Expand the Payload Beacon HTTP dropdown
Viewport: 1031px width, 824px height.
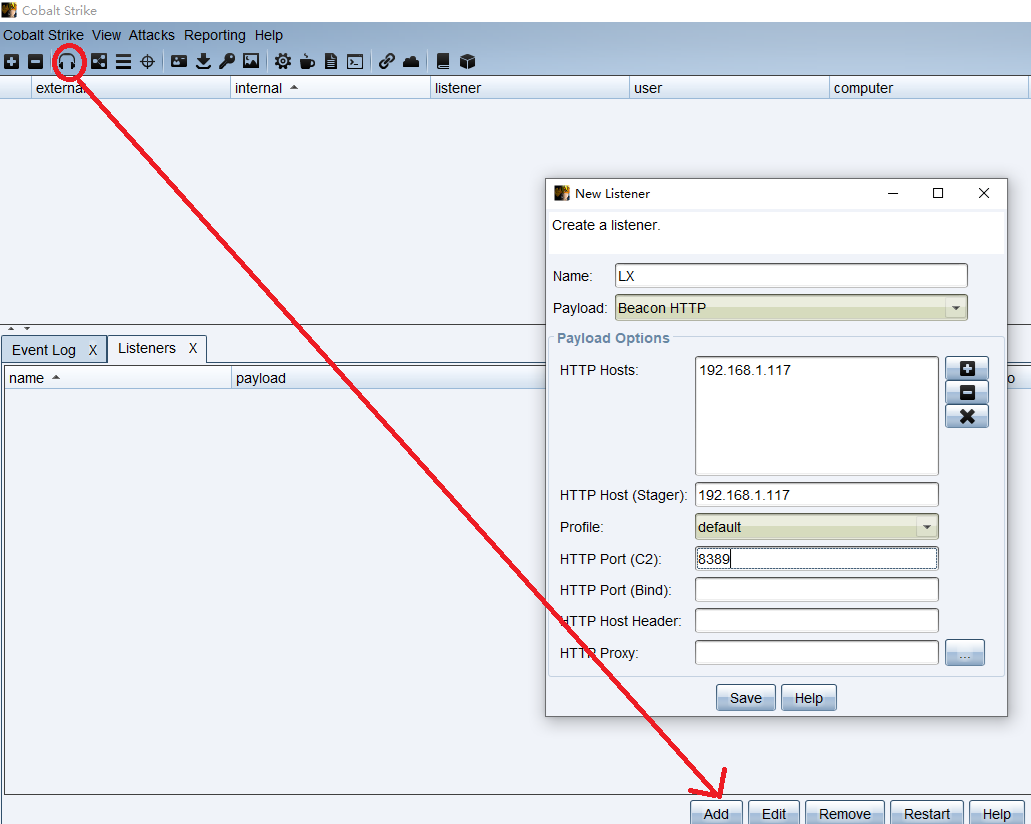click(955, 308)
